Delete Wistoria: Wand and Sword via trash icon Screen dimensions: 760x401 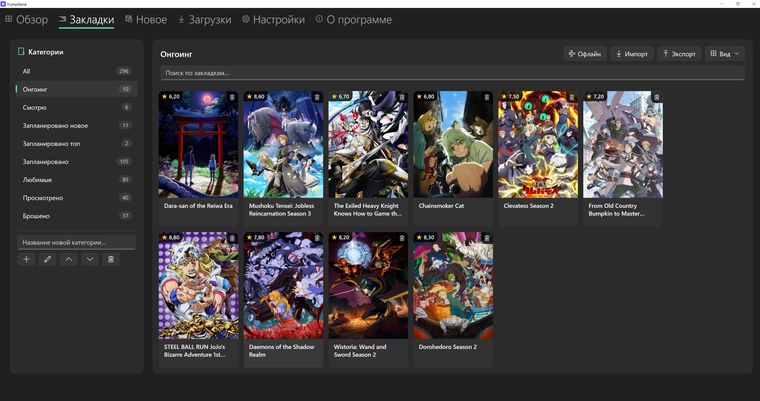pos(402,238)
